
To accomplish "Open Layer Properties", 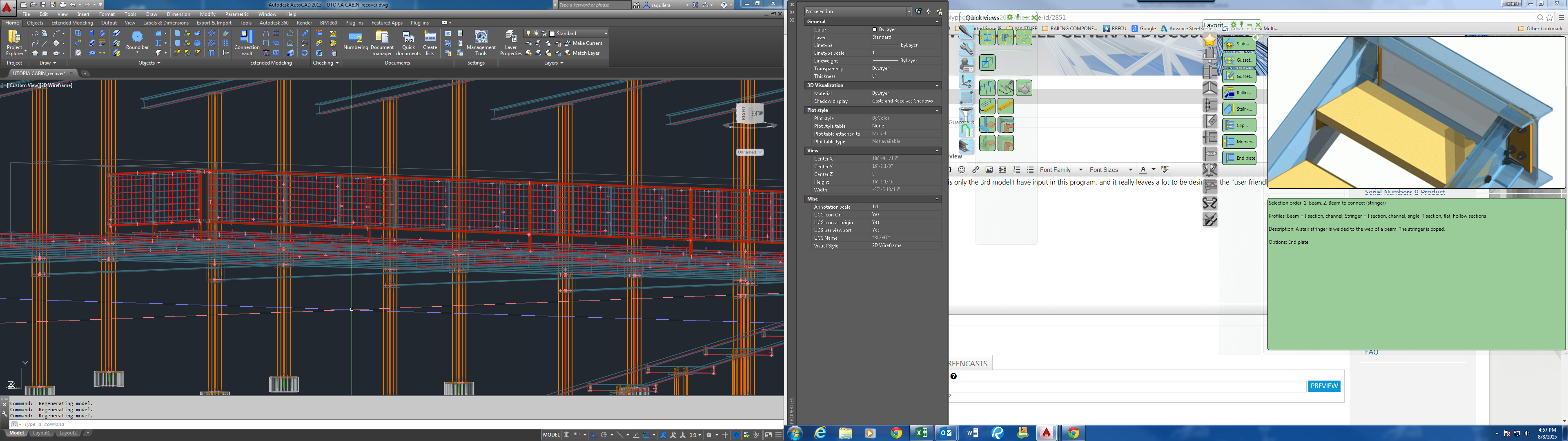I will (x=511, y=43).
